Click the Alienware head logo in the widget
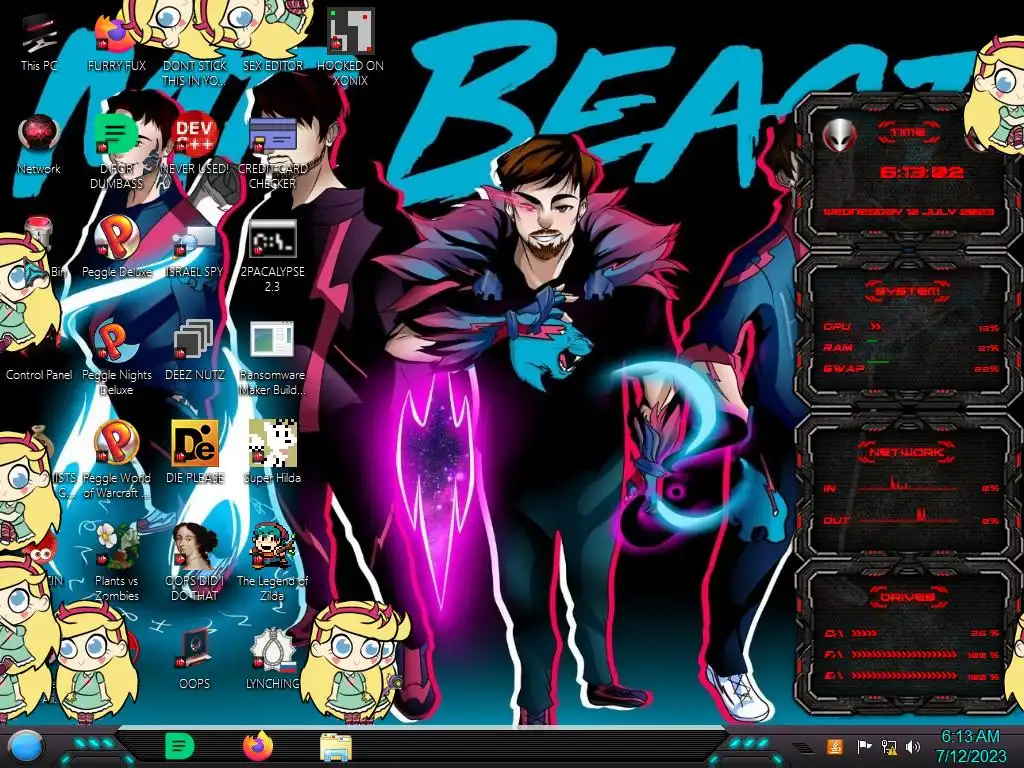The width and height of the screenshot is (1024, 768). [x=840, y=135]
